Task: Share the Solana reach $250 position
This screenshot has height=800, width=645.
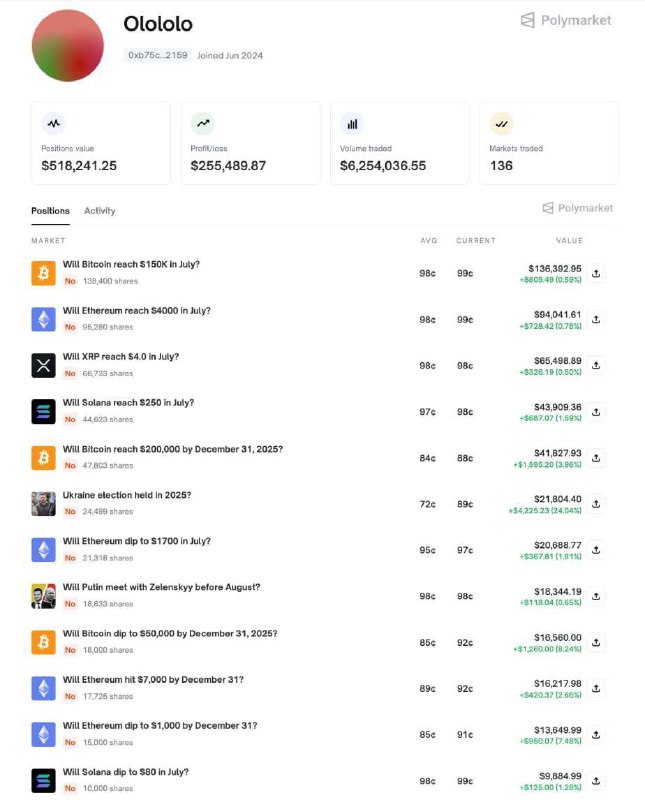Action: coord(596,411)
